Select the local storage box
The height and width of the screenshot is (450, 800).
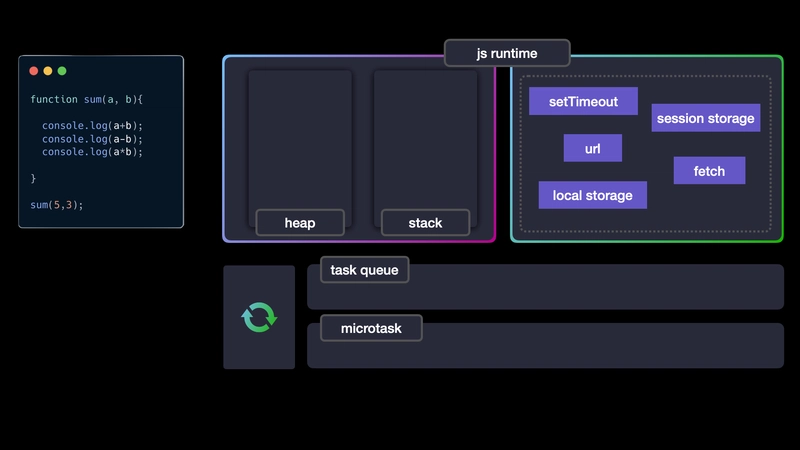593,195
